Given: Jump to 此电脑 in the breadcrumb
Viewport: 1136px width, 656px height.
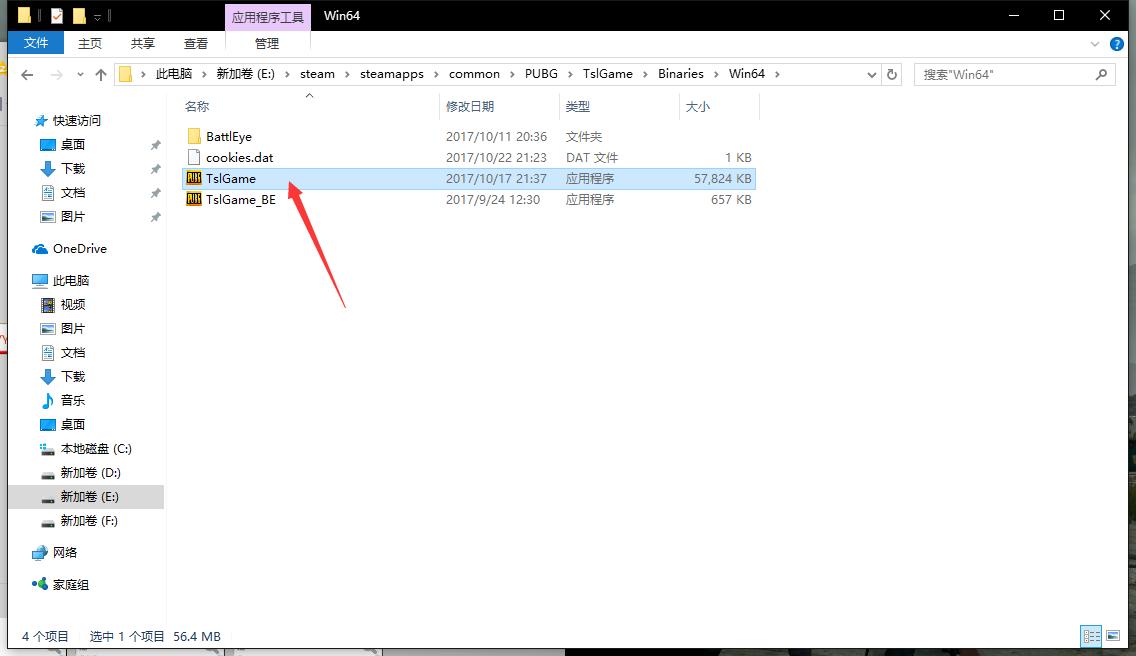Looking at the screenshot, I should 174,74.
